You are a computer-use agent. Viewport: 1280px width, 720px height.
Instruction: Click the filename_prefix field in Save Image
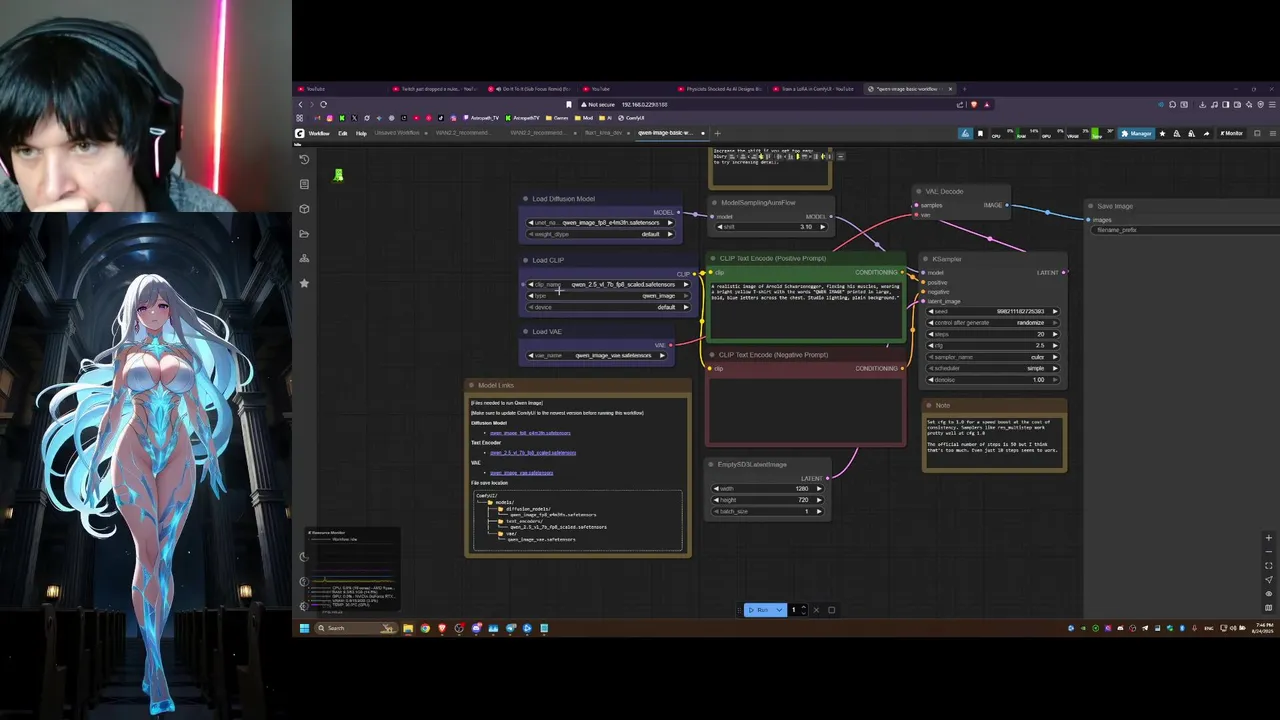1185,230
